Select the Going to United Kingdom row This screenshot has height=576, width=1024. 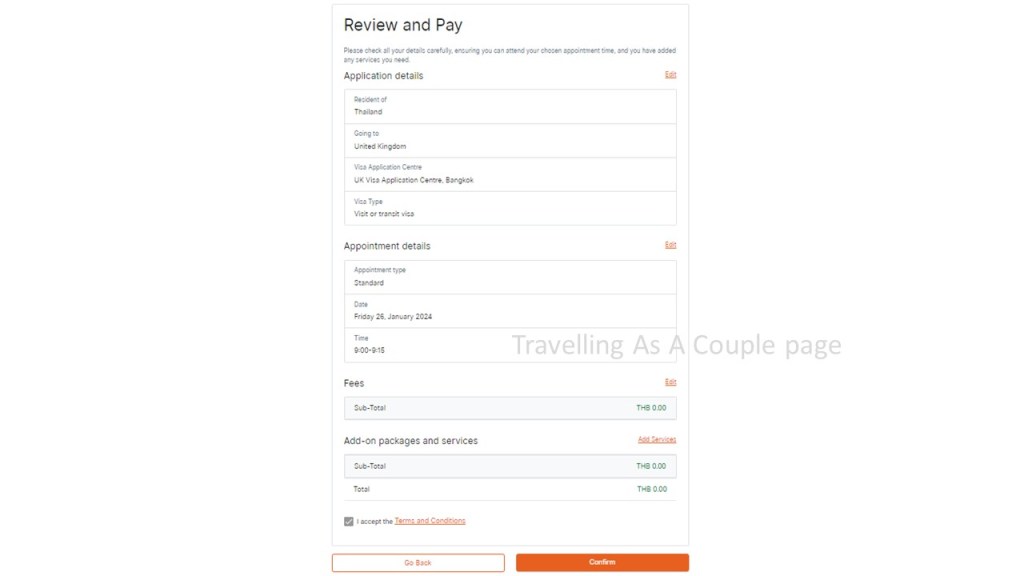(510, 140)
